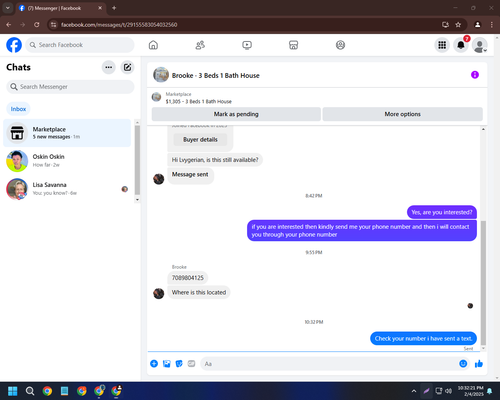Select the Inbox filter tab

tap(18, 109)
